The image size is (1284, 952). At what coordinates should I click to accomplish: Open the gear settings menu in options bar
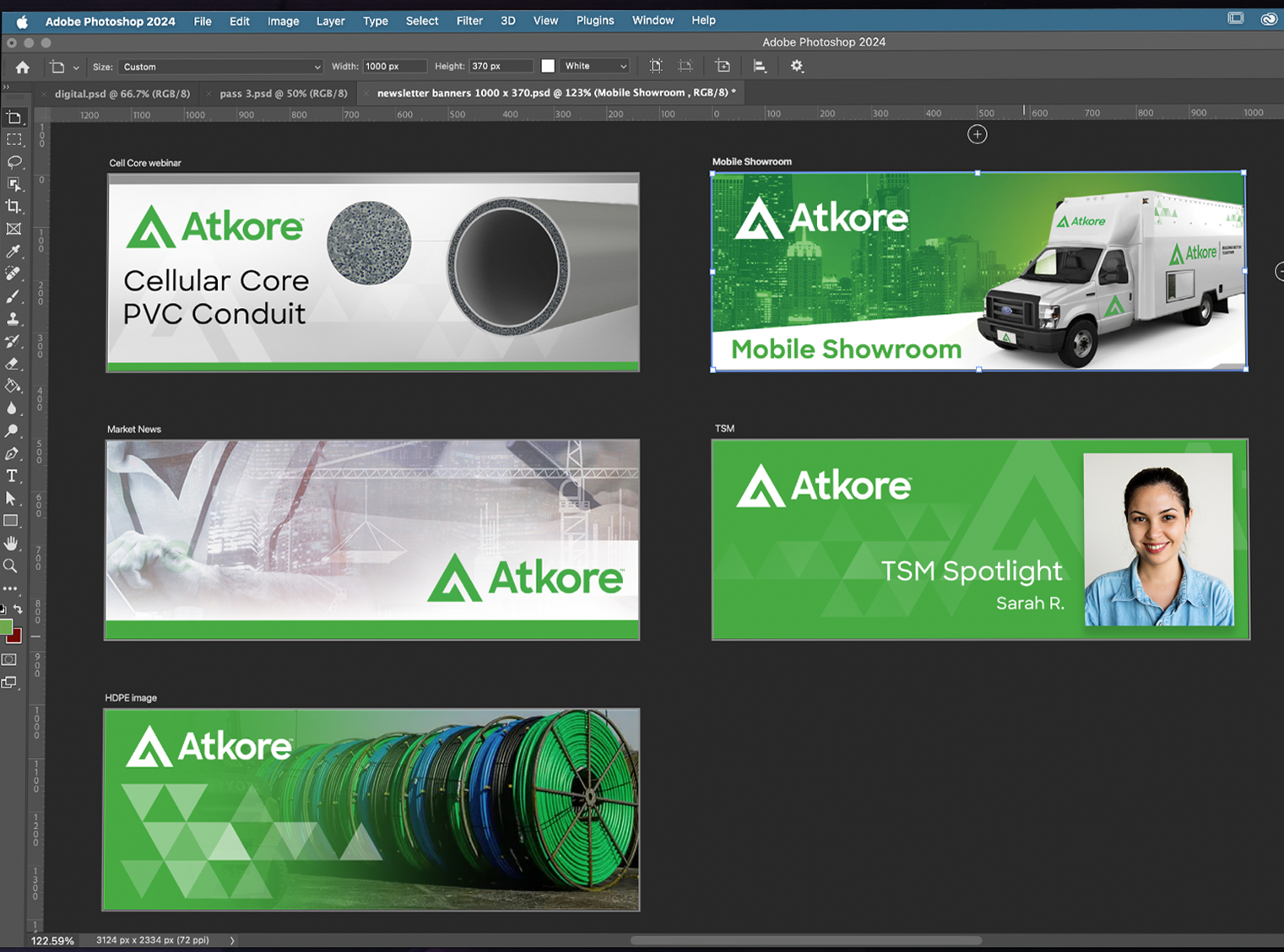tap(797, 66)
